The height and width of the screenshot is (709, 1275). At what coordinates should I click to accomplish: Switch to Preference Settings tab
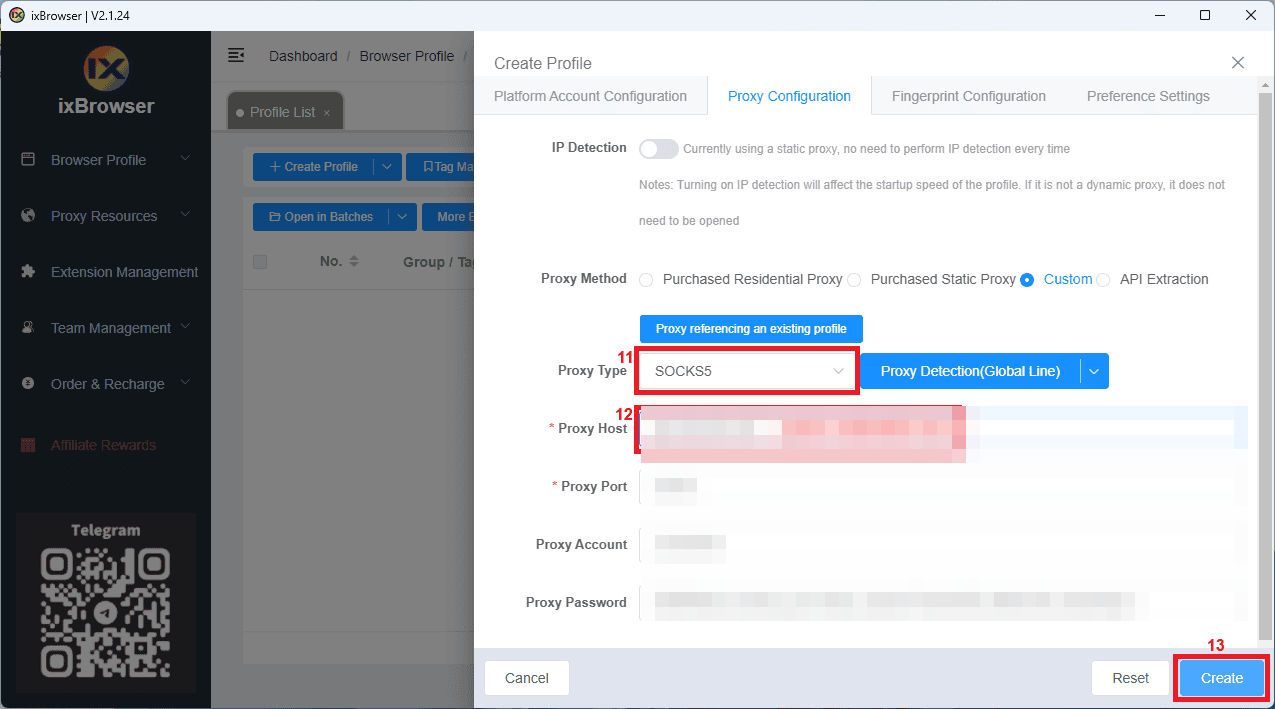pos(1148,96)
